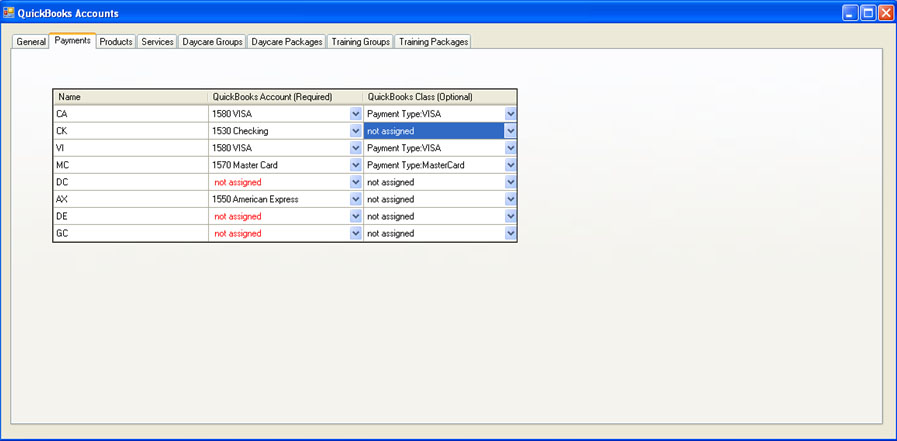Image resolution: width=897 pixels, height=441 pixels.
Task: Click QuickBooks Class (Optional) column header
Action: coord(440,97)
